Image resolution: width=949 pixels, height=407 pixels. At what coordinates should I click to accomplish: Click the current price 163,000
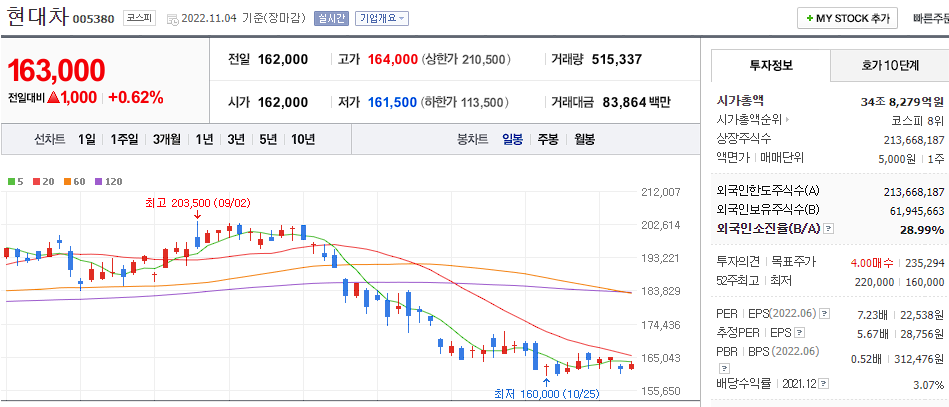(x=56, y=71)
